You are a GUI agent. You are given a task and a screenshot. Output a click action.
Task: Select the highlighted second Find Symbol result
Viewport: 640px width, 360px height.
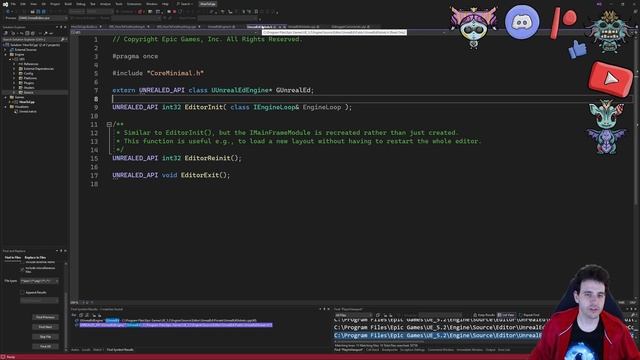[x=176, y=325]
